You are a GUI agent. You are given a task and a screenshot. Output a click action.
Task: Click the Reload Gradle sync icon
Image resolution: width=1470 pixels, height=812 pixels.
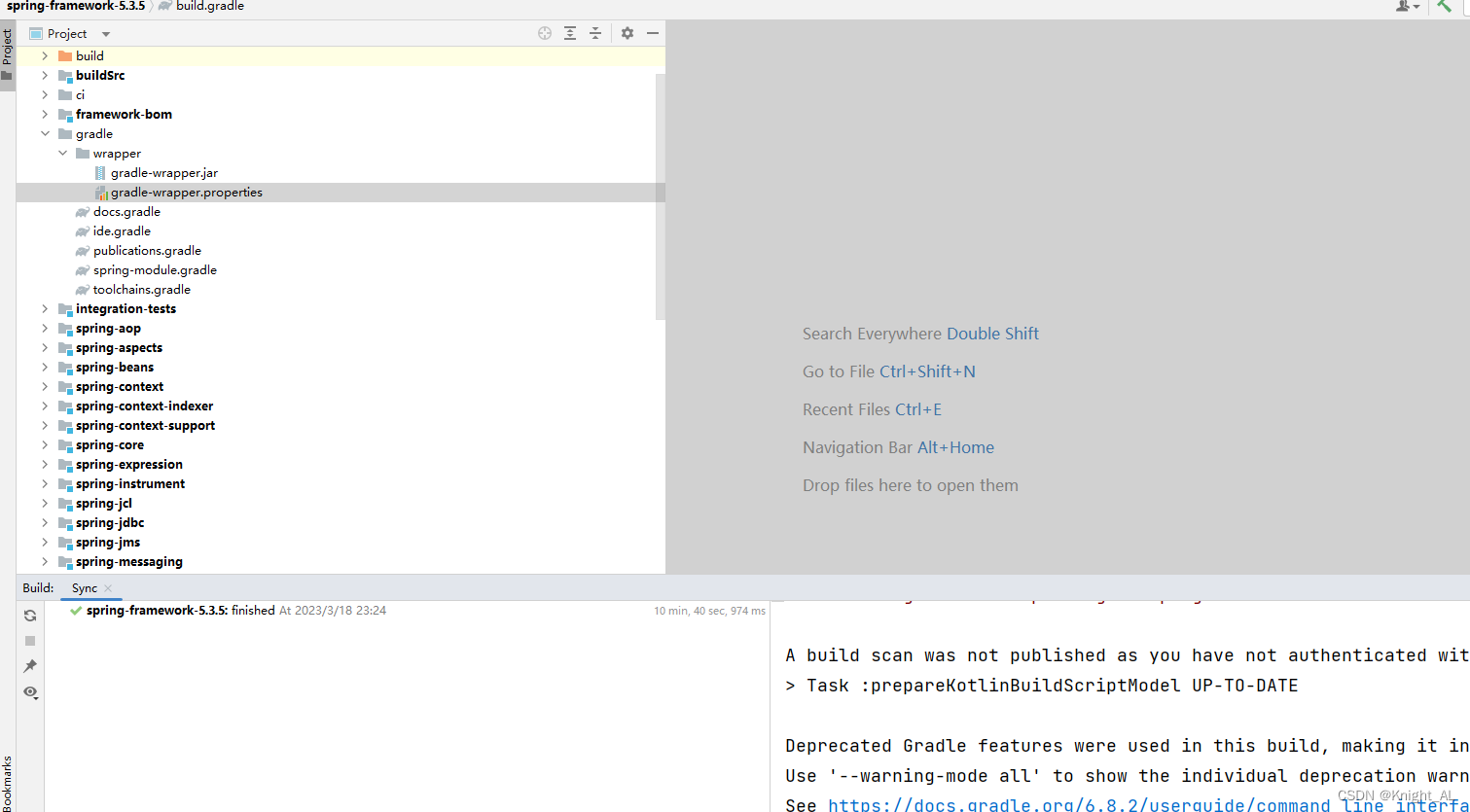click(30, 616)
